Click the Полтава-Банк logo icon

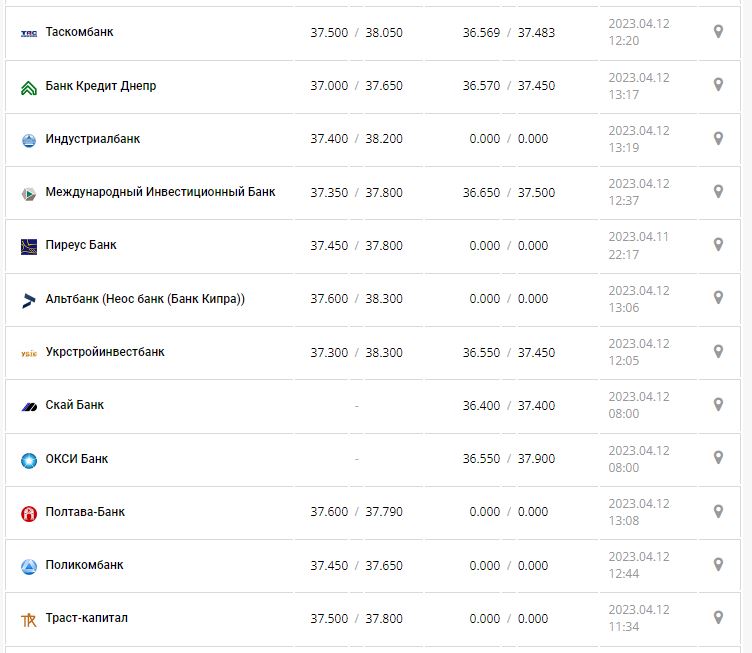(28, 513)
